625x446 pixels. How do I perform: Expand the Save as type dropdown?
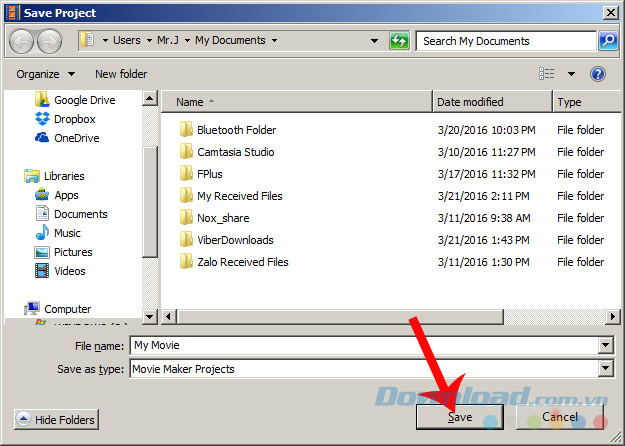tap(605, 369)
